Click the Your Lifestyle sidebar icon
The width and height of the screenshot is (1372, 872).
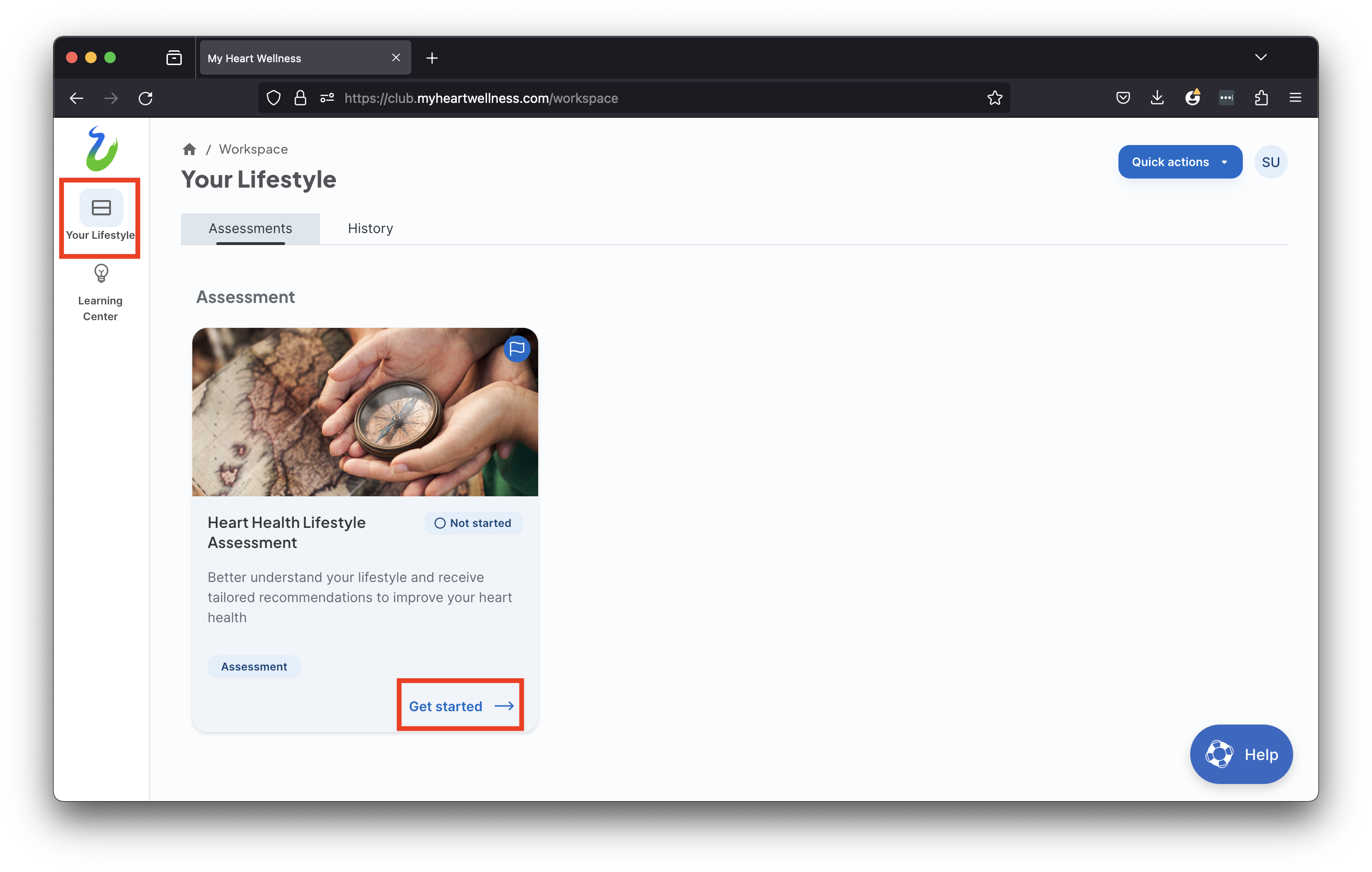(101, 208)
